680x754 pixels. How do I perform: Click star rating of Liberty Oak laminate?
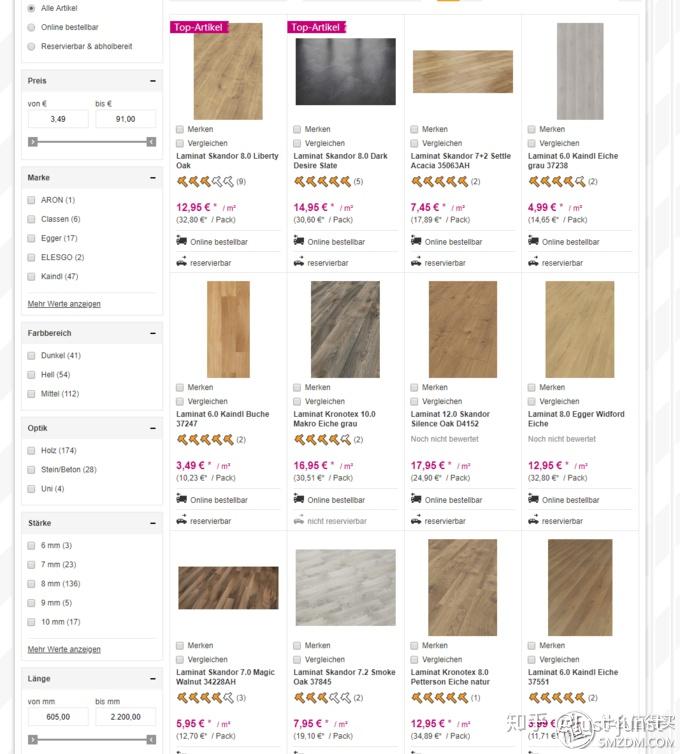(205, 182)
